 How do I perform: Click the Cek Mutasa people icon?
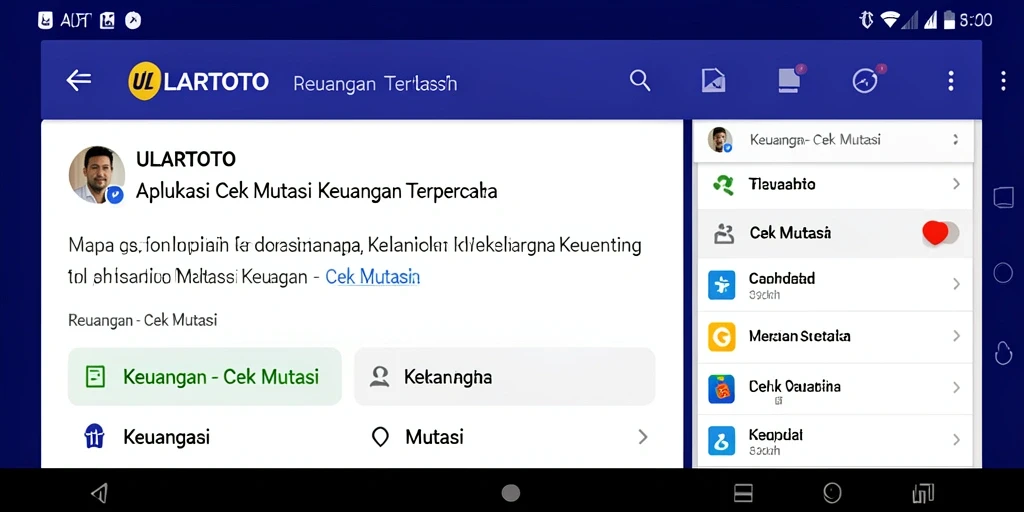point(724,233)
